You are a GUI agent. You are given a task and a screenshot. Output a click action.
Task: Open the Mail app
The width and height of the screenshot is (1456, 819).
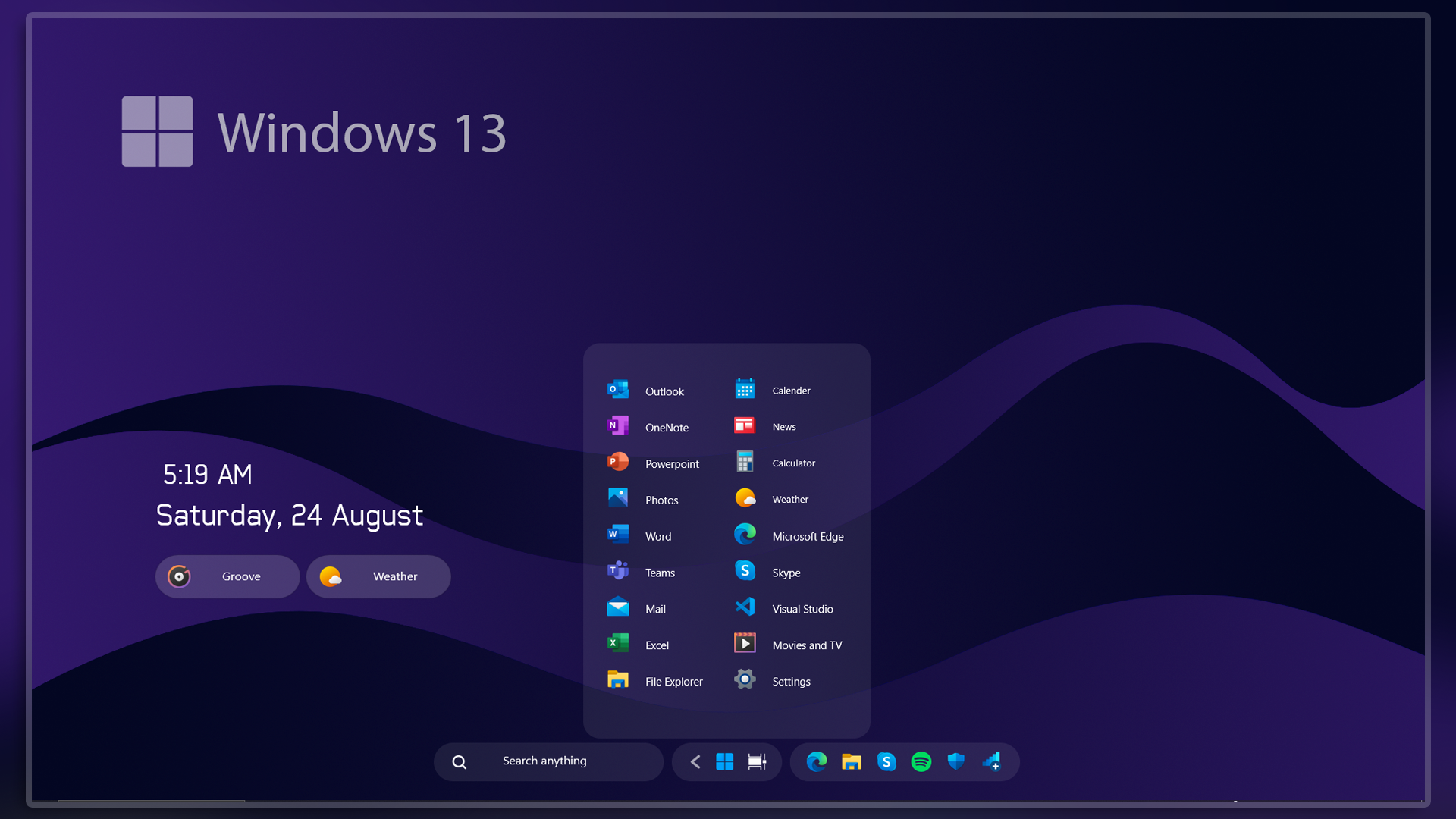point(636,608)
